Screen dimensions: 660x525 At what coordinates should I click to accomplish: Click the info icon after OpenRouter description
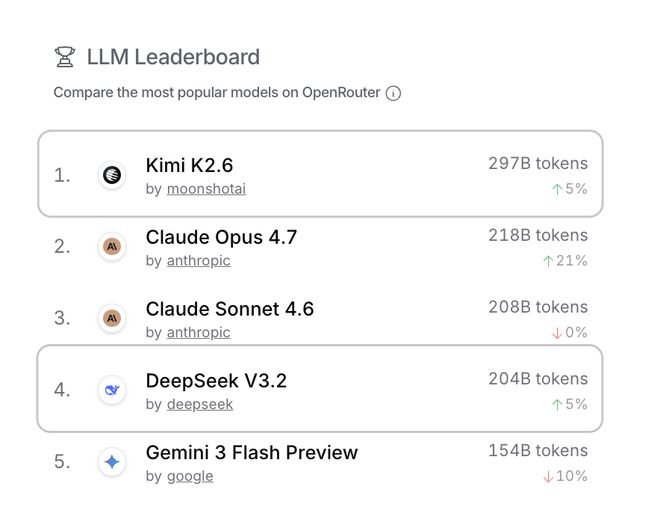(x=394, y=93)
